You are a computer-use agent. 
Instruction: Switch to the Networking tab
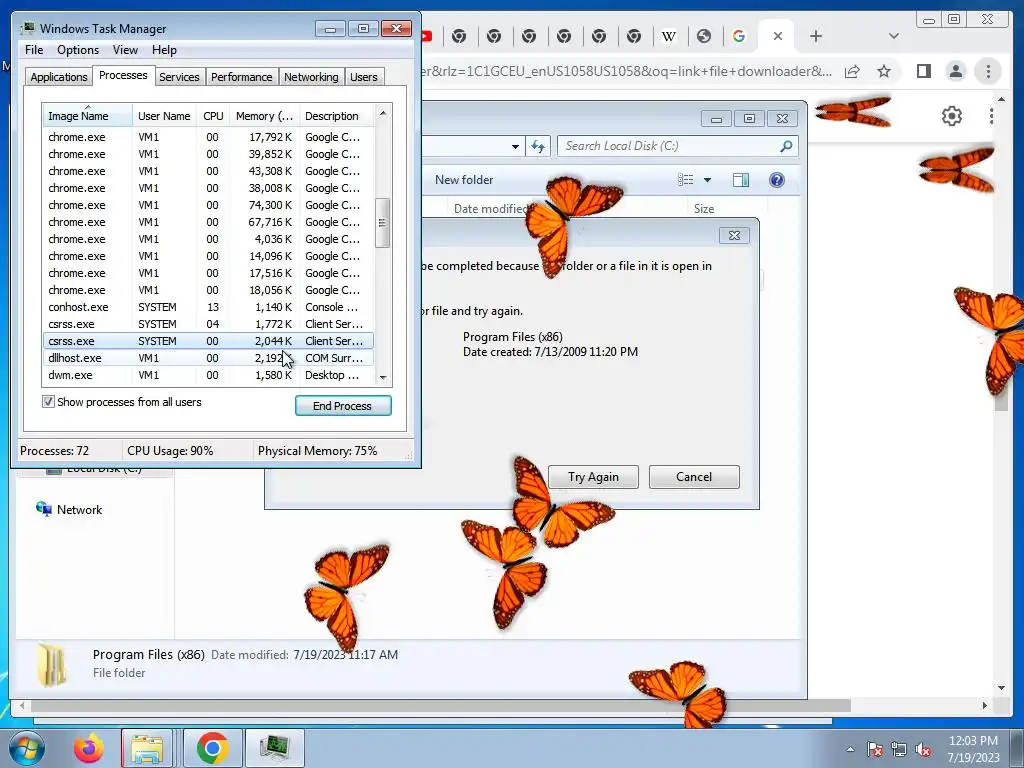click(311, 76)
